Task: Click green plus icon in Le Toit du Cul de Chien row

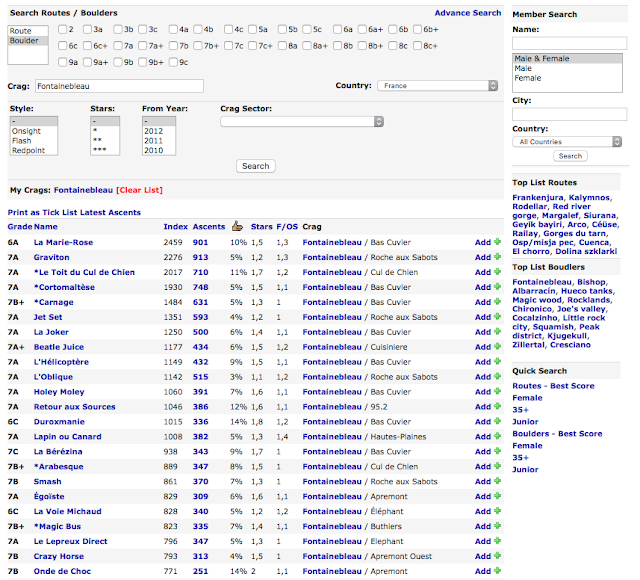Action: click(x=497, y=271)
